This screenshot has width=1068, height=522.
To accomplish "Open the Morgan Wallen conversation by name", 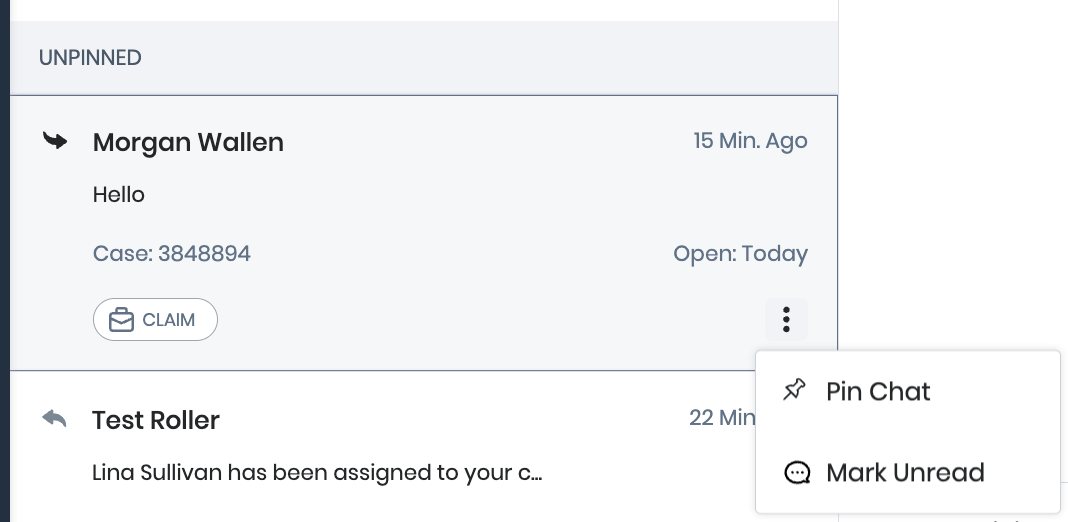I will pyautogui.click(x=188, y=143).
